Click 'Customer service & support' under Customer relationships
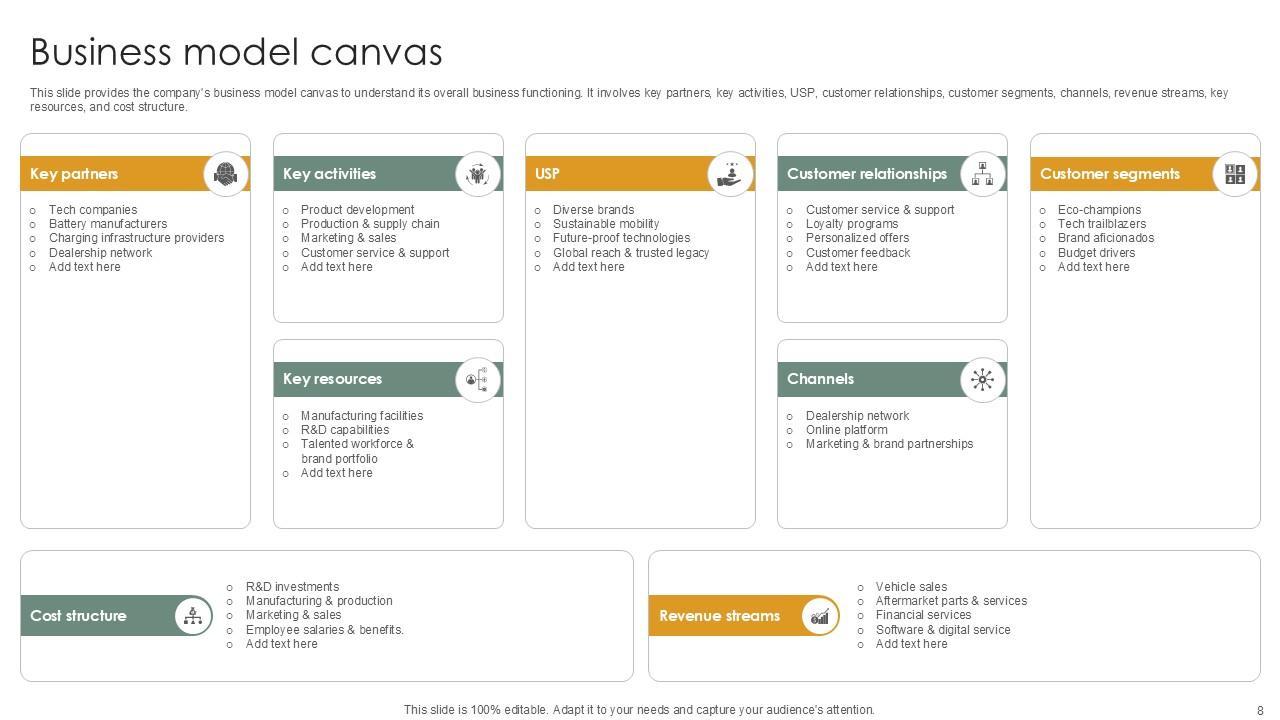This screenshot has width=1280, height=720. tap(880, 210)
